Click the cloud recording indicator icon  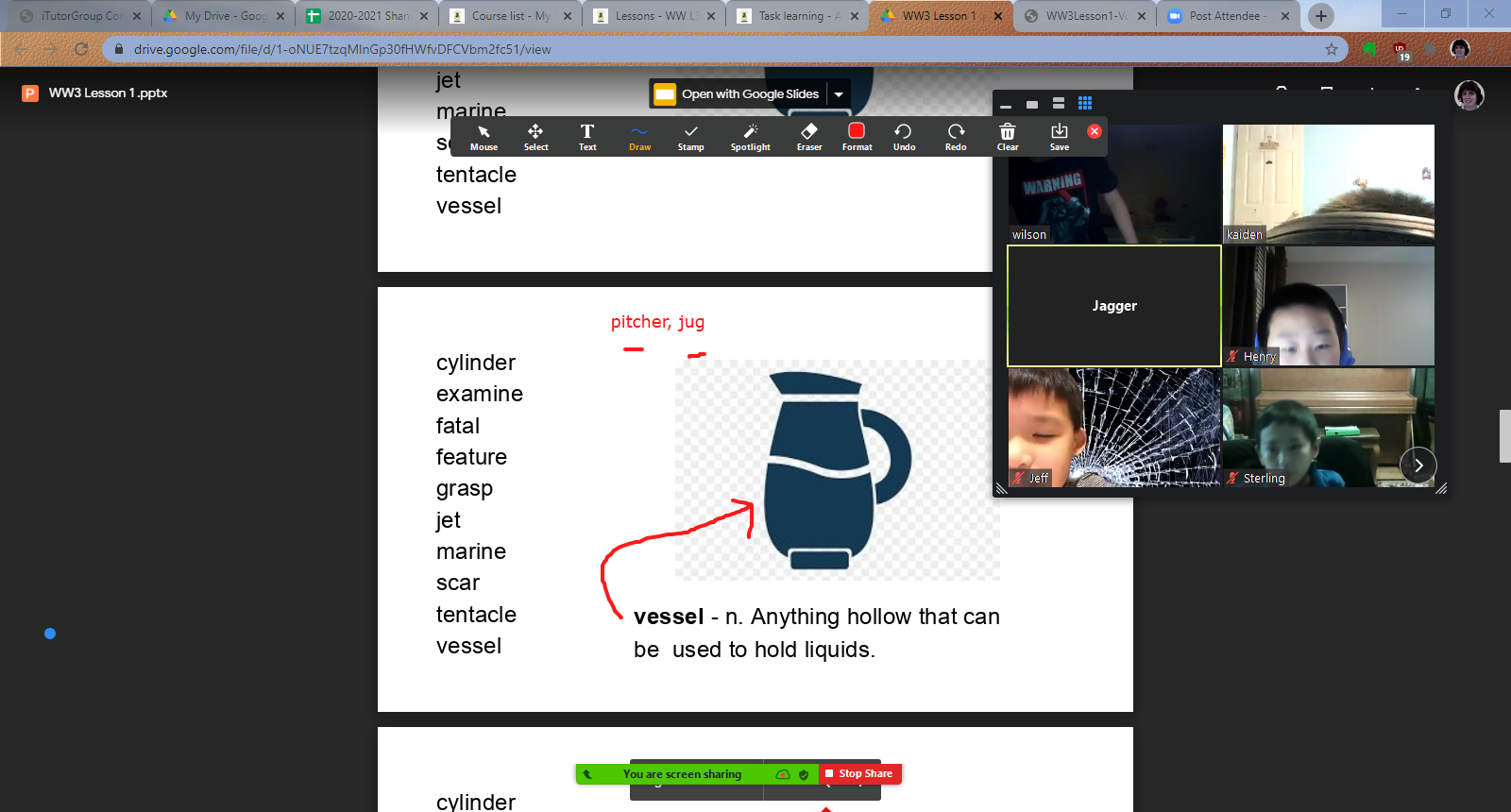782,774
